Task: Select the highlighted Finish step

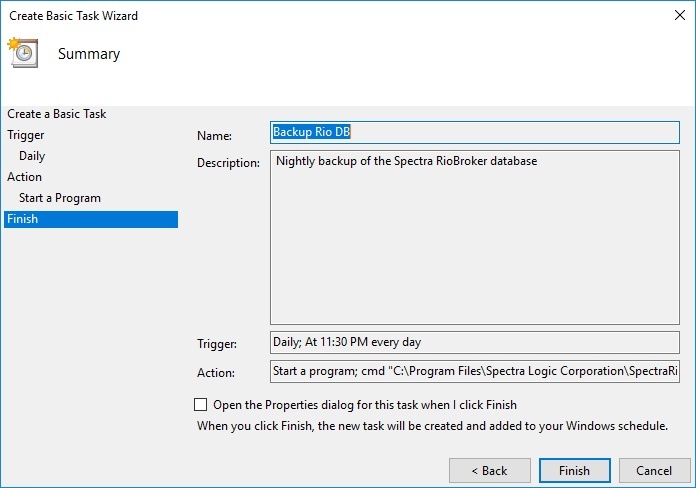Action: click(x=91, y=219)
